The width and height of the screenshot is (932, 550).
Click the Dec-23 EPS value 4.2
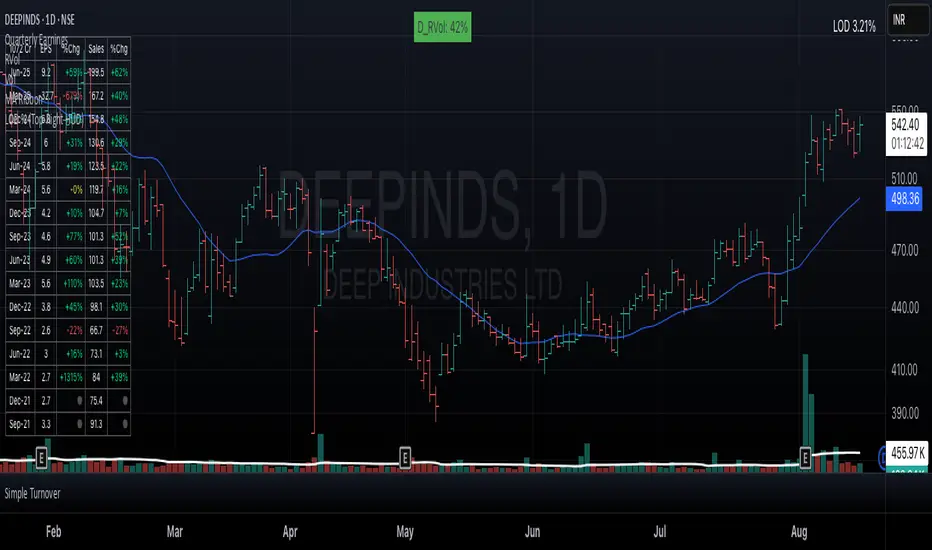(x=46, y=213)
